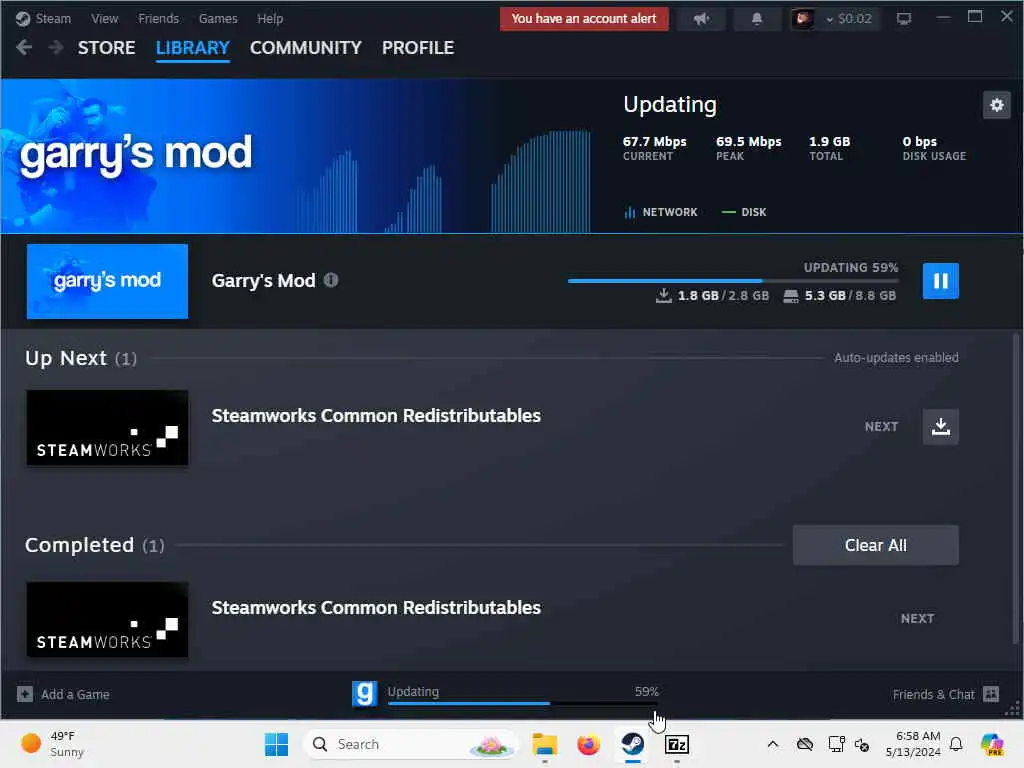Screen dimensions: 1024x768
Task: Open the Steam menu
Action: [x=43, y=18]
